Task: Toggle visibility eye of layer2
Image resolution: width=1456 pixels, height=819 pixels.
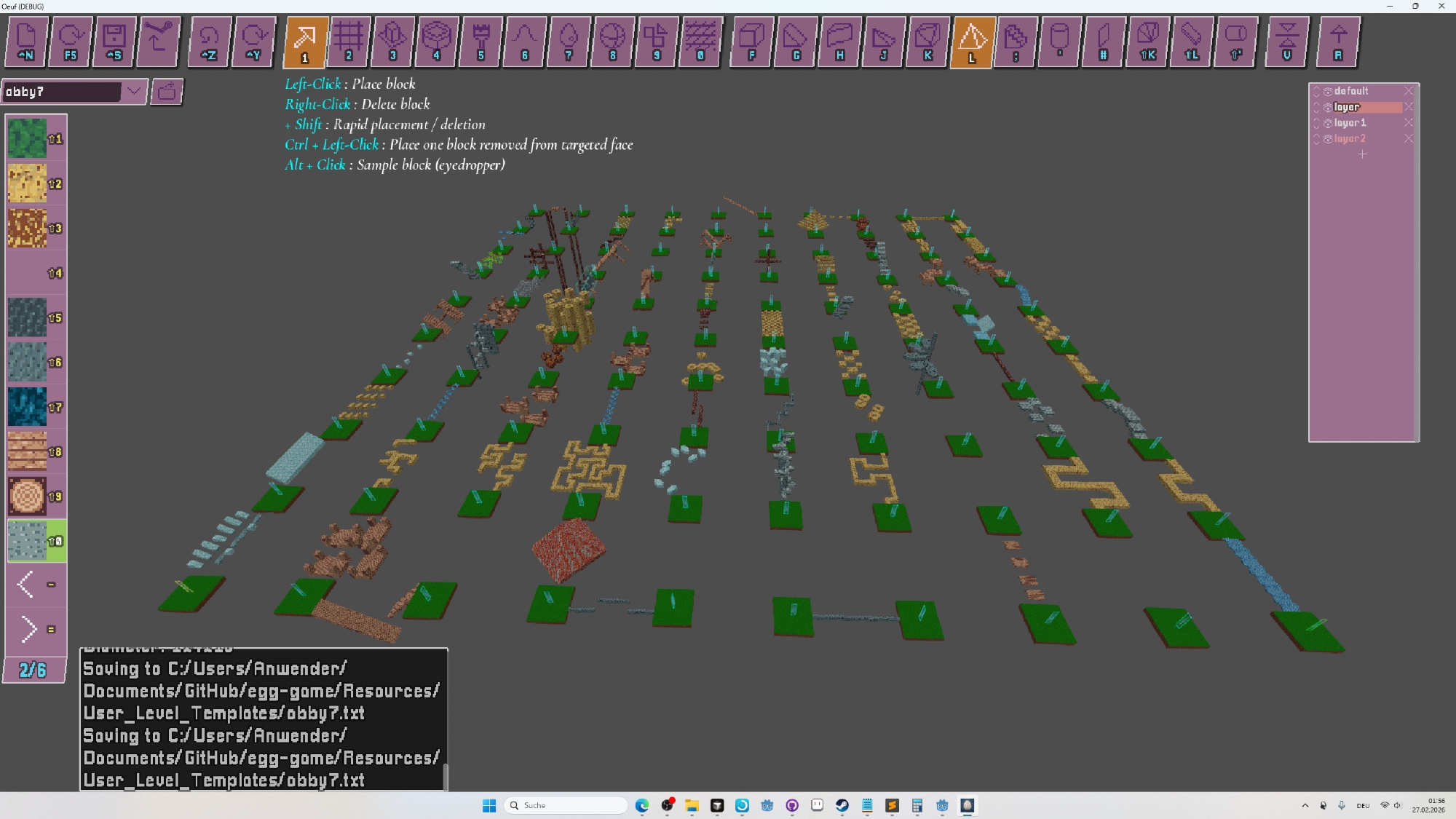Action: pyautogui.click(x=1328, y=139)
